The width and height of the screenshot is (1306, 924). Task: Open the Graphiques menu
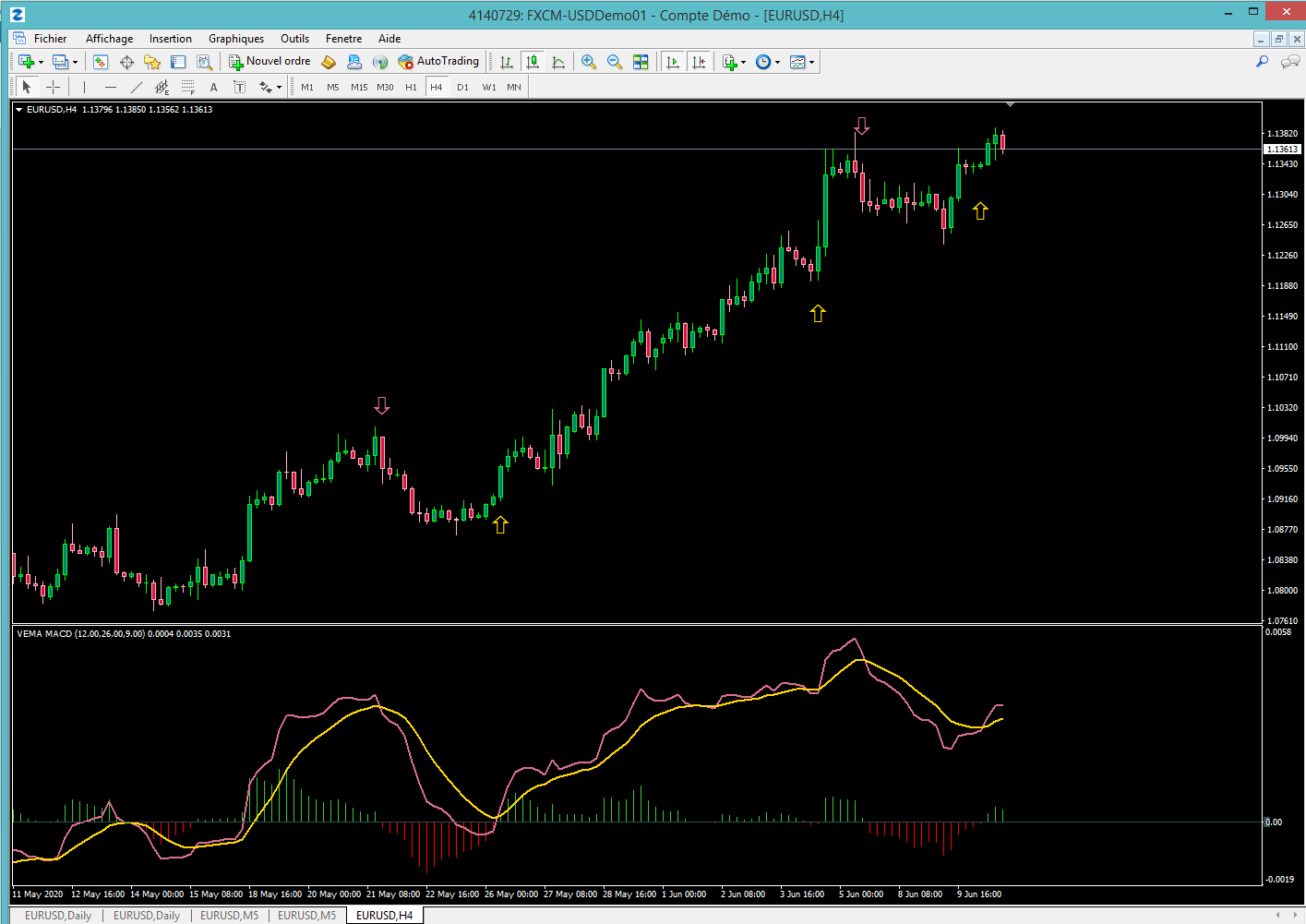[236, 39]
